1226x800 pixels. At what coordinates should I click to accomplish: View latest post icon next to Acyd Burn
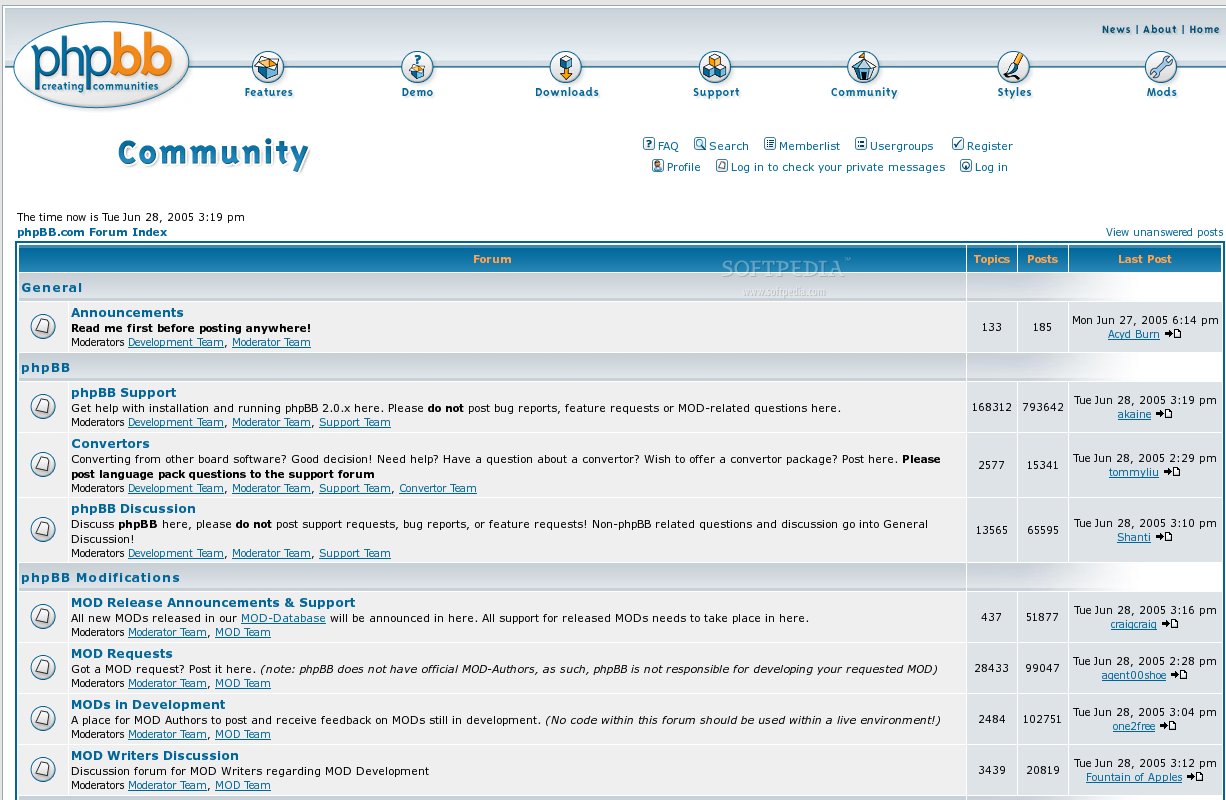click(x=1173, y=334)
